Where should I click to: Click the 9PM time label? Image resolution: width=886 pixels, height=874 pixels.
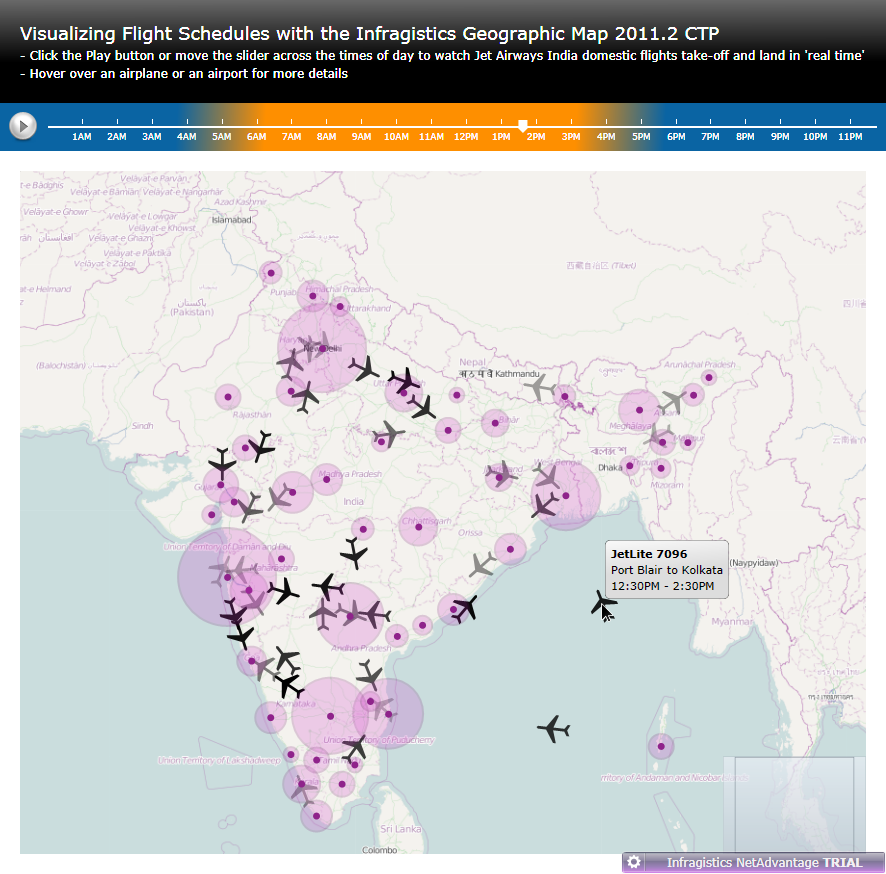click(x=780, y=136)
